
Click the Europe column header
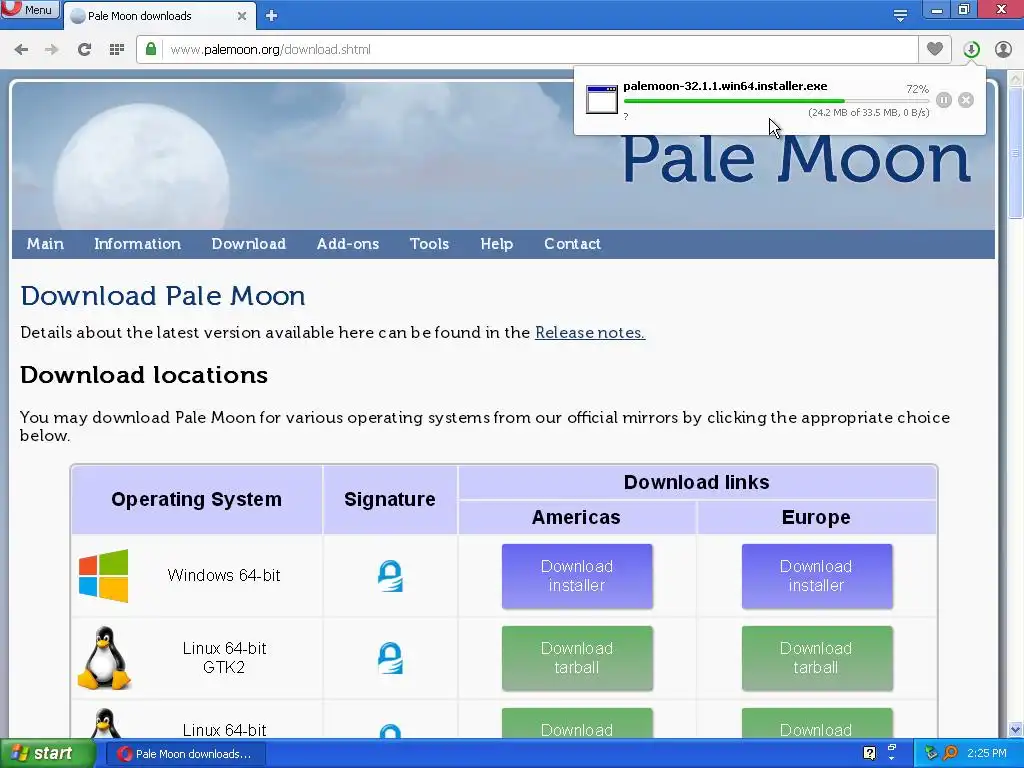point(816,517)
